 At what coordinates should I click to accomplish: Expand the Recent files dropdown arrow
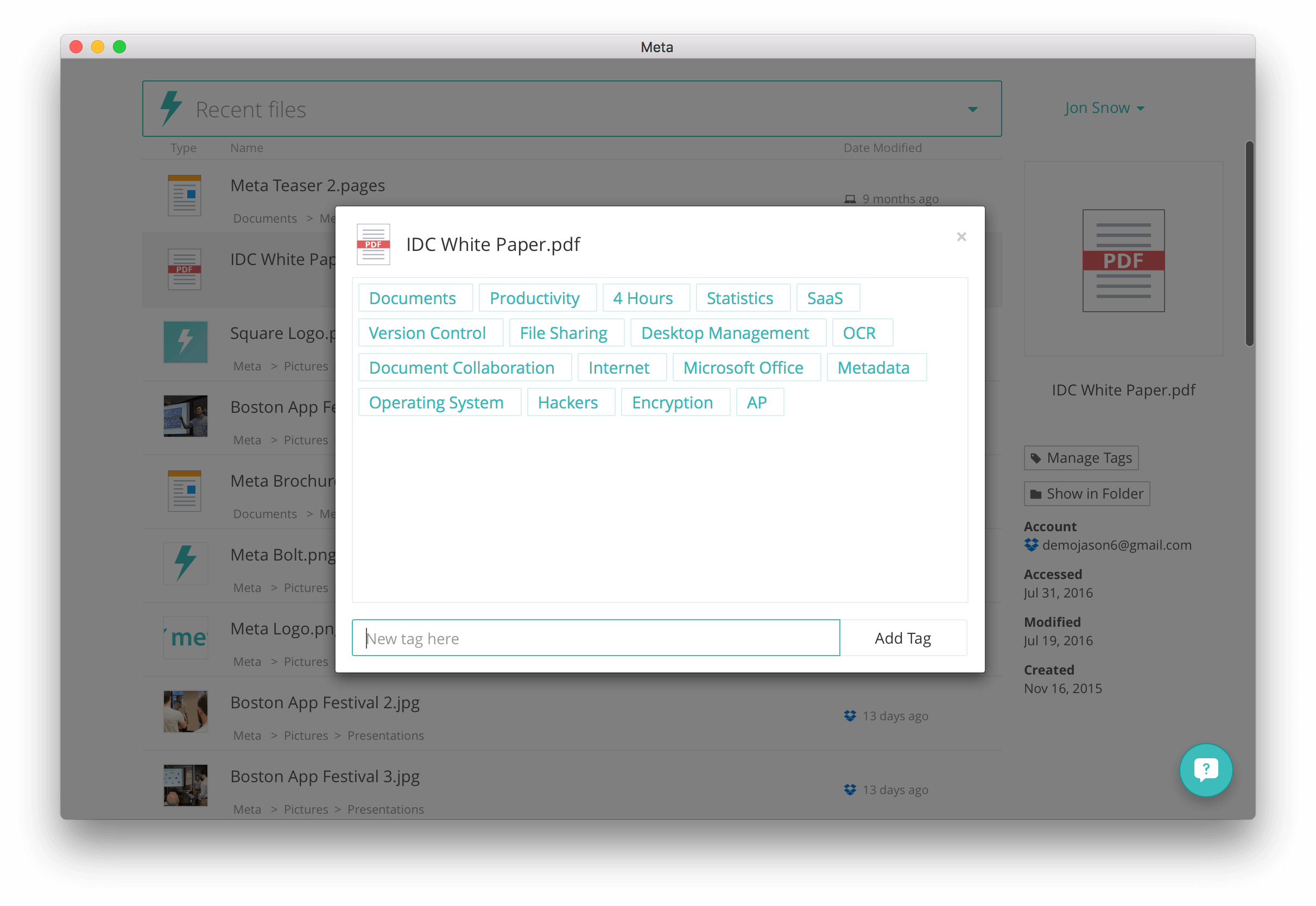point(973,109)
